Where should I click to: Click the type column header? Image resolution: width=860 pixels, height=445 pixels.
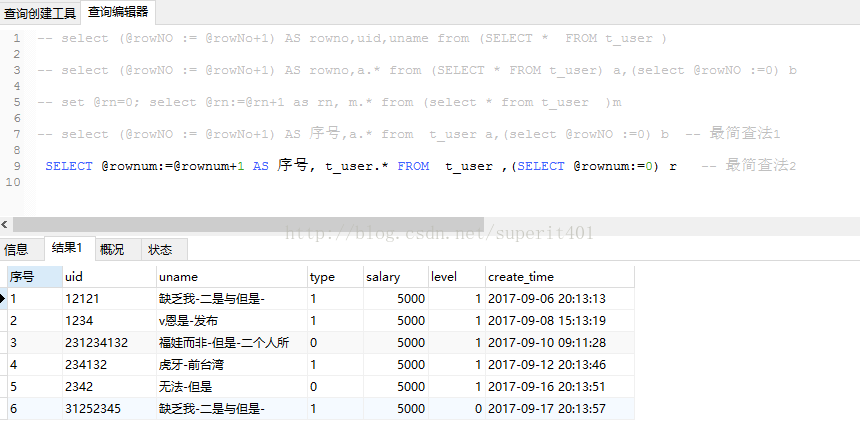click(x=335, y=277)
